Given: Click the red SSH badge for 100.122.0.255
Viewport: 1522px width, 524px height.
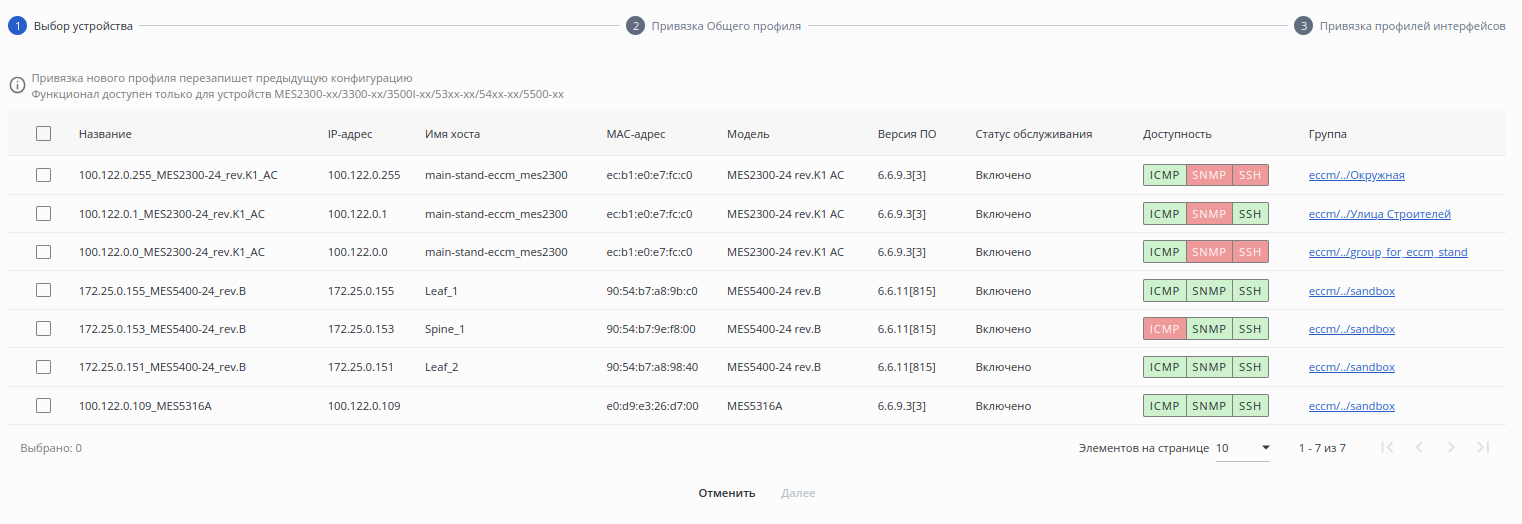Looking at the screenshot, I should tap(1250, 175).
